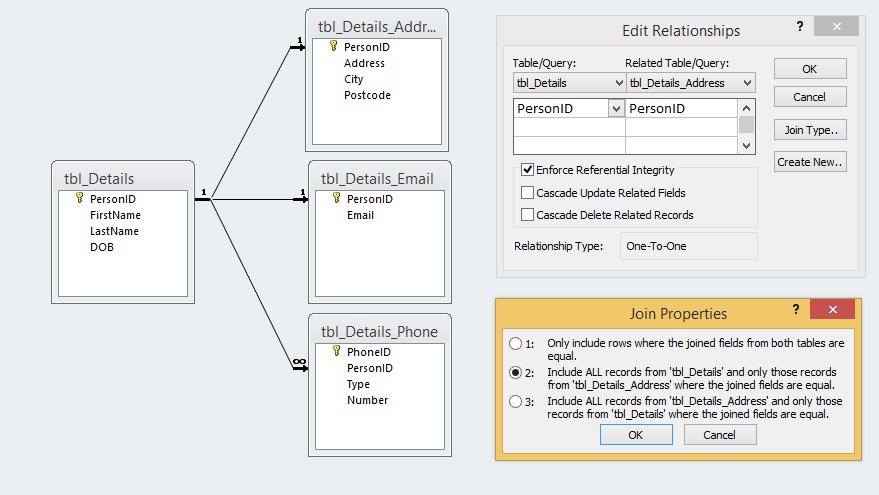The height and width of the screenshot is (495, 879).
Task: Click the Create New.. button
Action: pos(810,162)
